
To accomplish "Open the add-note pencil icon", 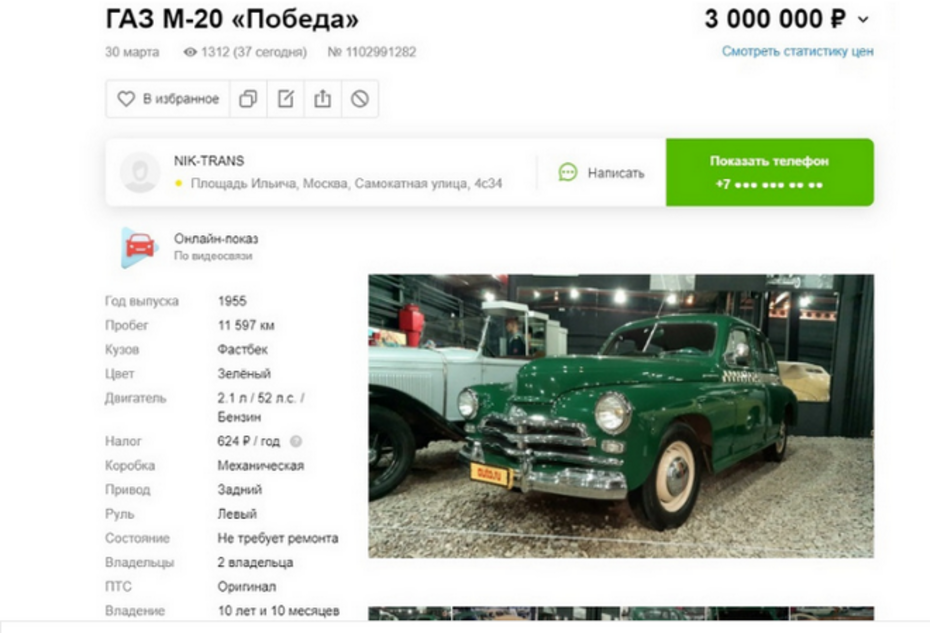I will tap(285, 98).
